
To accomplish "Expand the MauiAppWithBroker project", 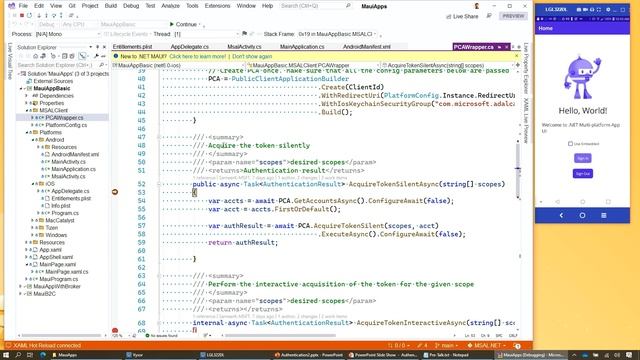I will tap(21, 287).
